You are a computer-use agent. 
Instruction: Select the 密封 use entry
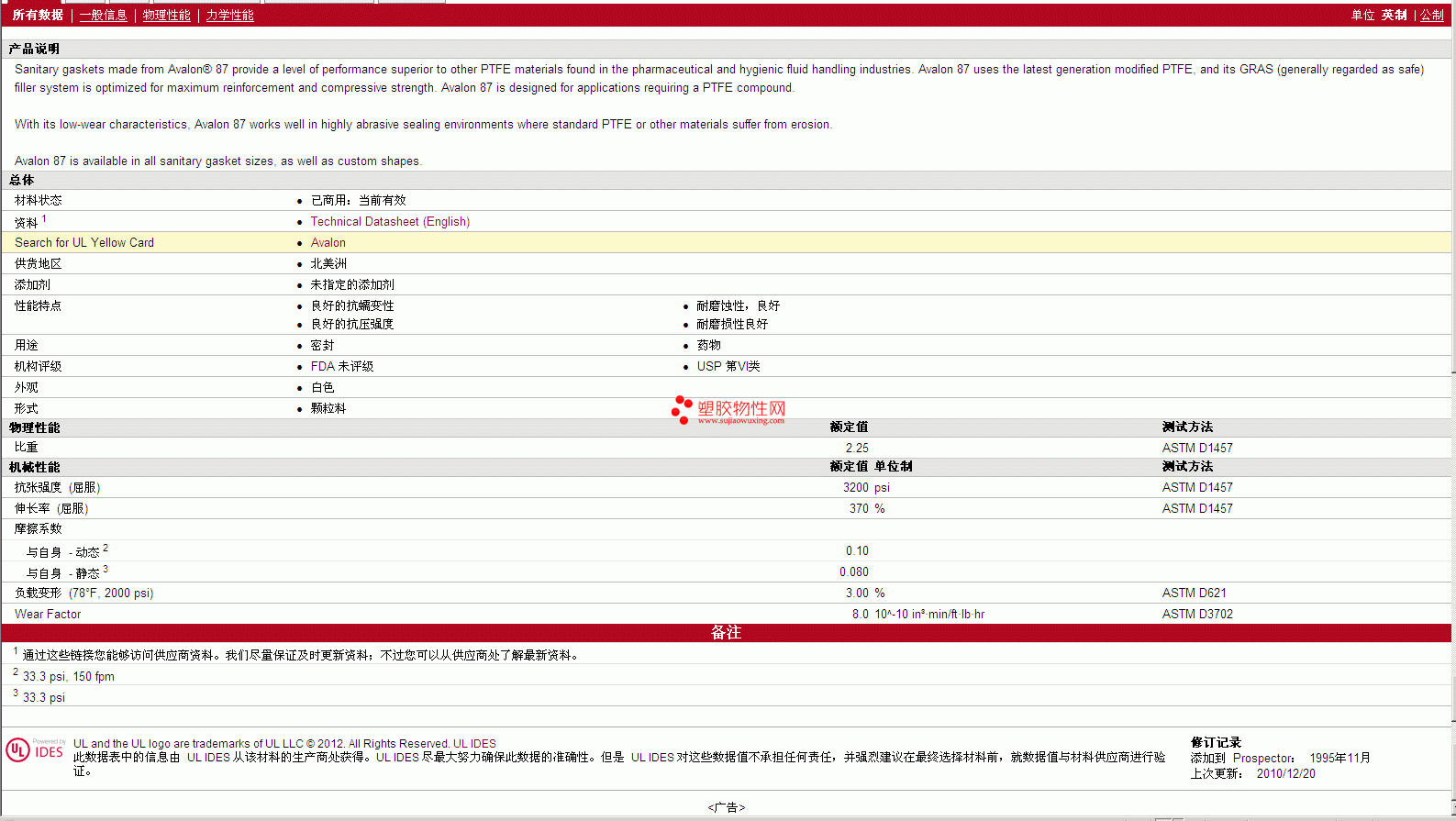tap(322, 345)
